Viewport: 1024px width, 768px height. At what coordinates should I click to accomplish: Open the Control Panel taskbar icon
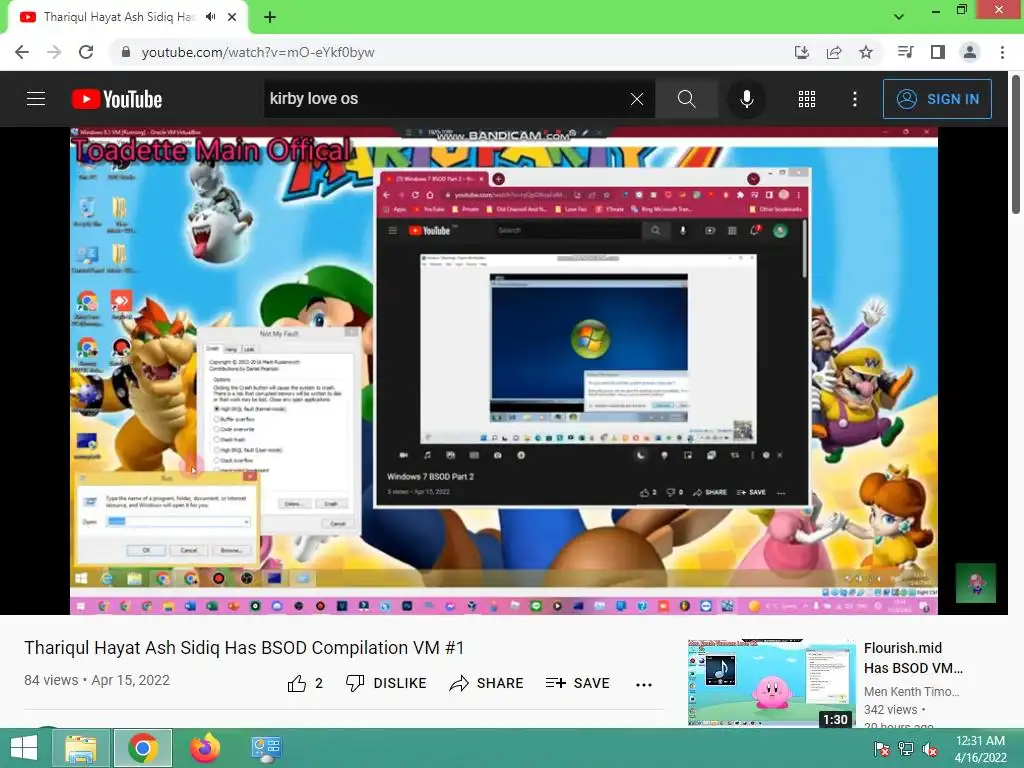pos(266,748)
